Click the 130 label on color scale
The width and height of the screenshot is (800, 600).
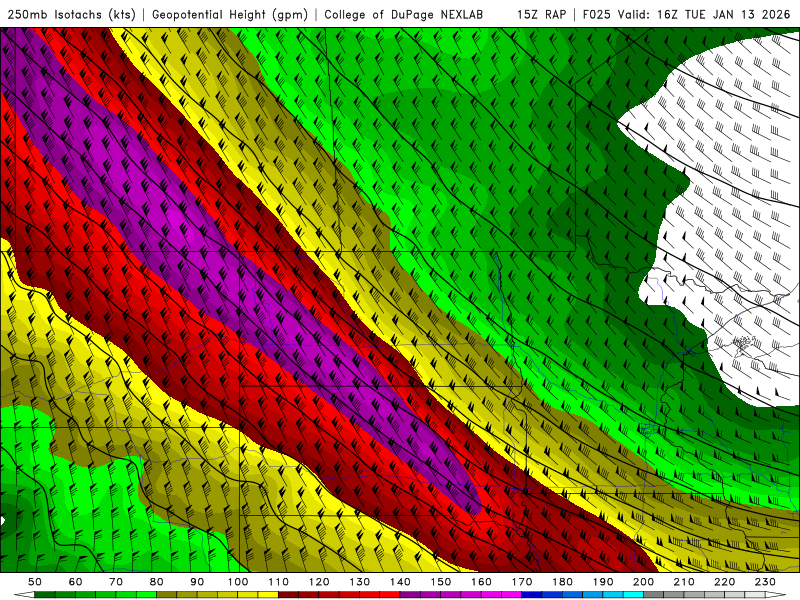coord(360,582)
